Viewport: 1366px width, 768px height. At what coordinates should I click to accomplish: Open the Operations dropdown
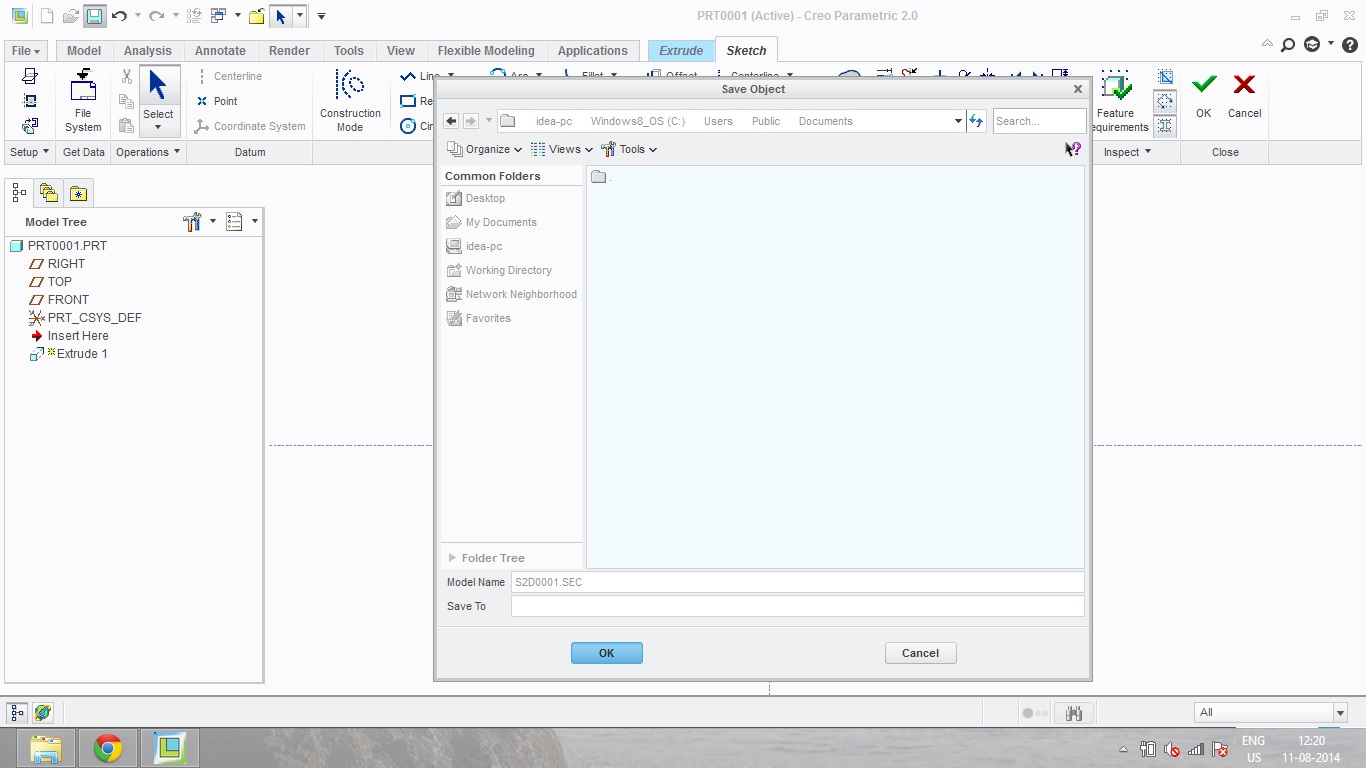(147, 152)
